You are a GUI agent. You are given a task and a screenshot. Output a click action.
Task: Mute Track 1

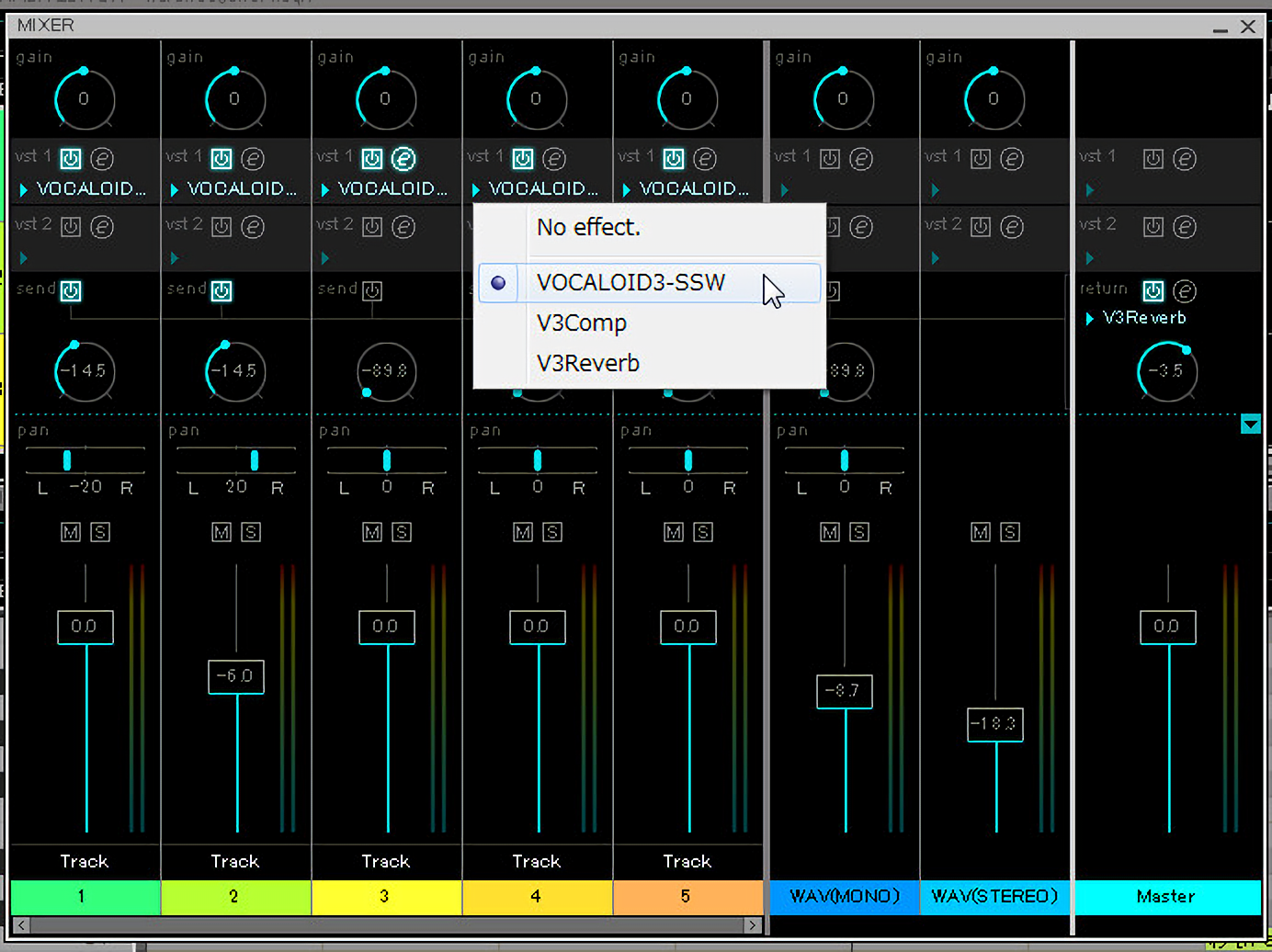71,532
